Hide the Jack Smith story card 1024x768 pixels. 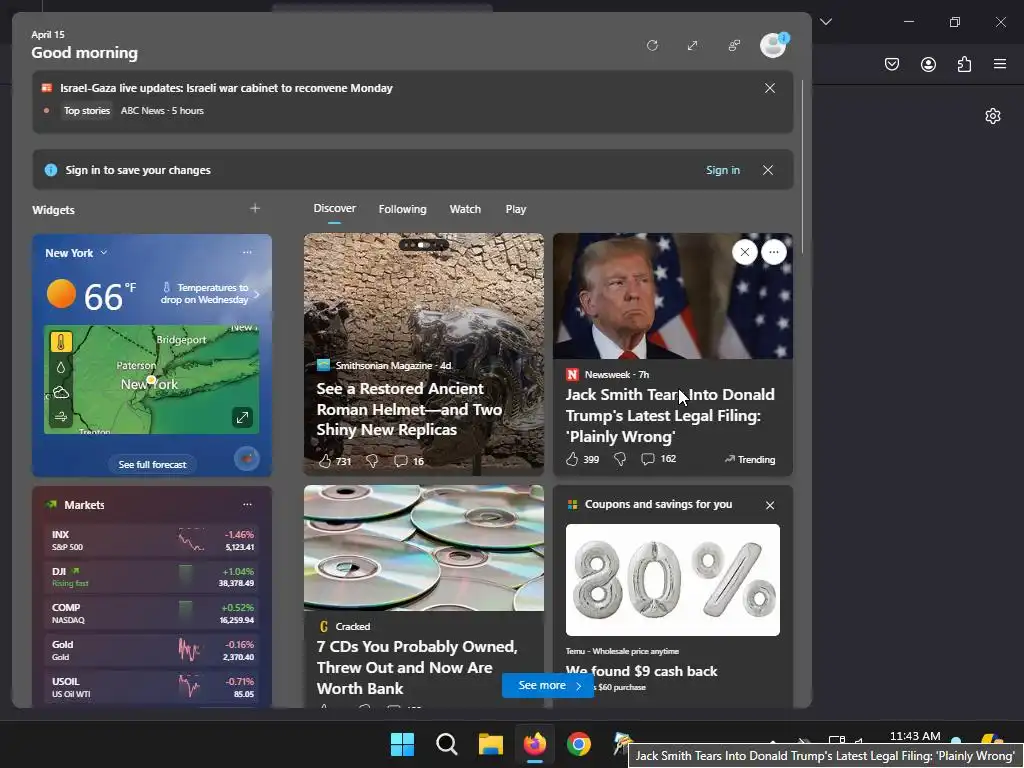(744, 252)
